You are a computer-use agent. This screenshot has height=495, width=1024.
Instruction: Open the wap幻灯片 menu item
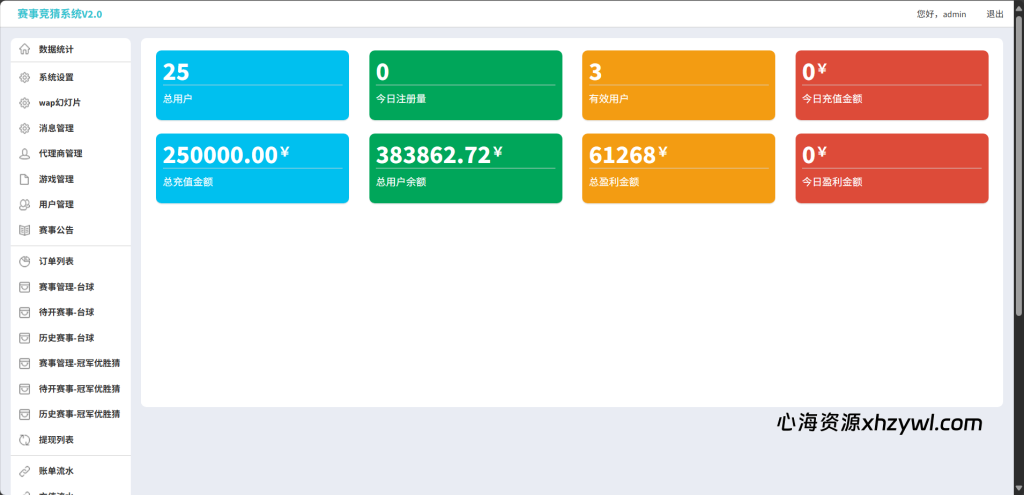pos(59,102)
